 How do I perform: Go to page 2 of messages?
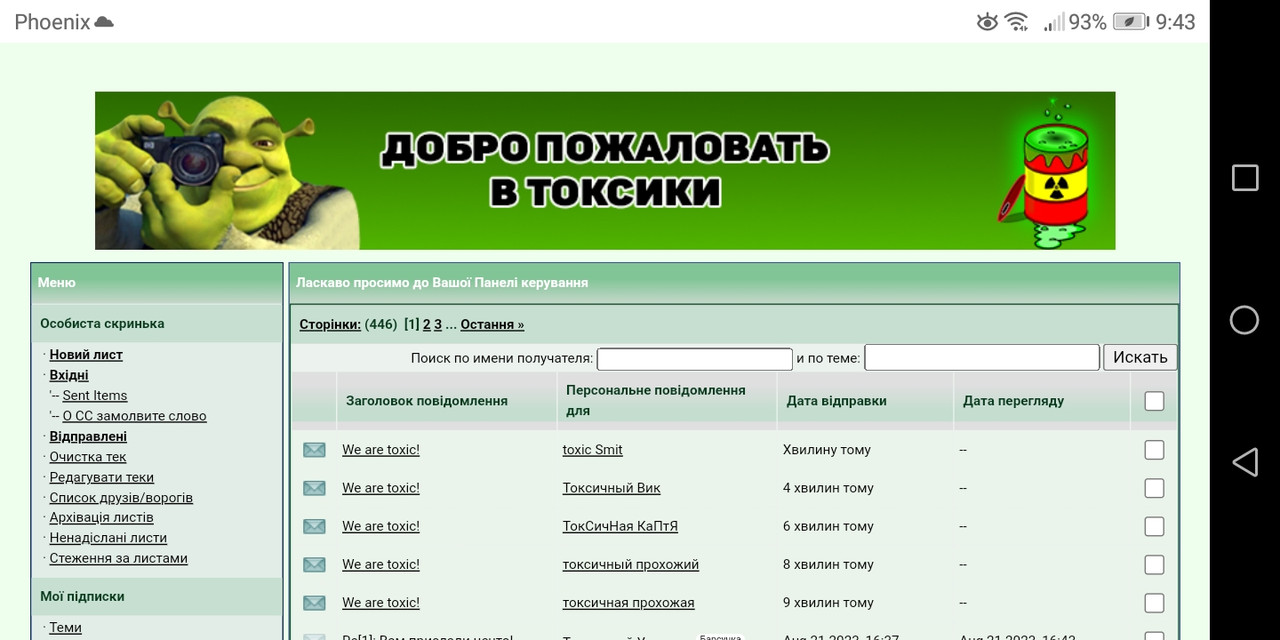pyautogui.click(x=427, y=324)
